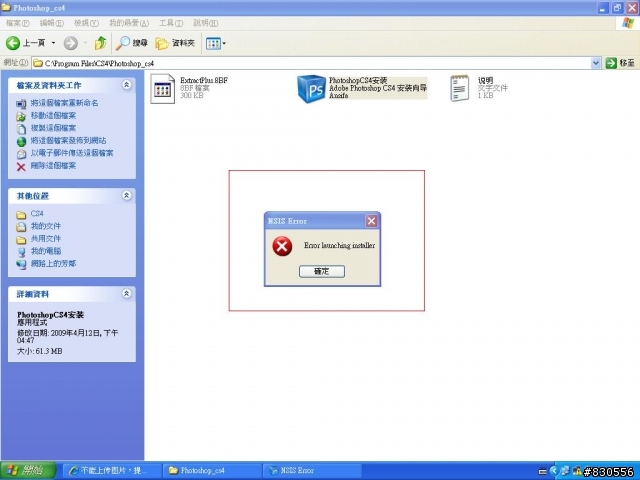Open the Favorites (我的最愛) menu
Screen dimensions: 640x480
[x=129, y=23]
